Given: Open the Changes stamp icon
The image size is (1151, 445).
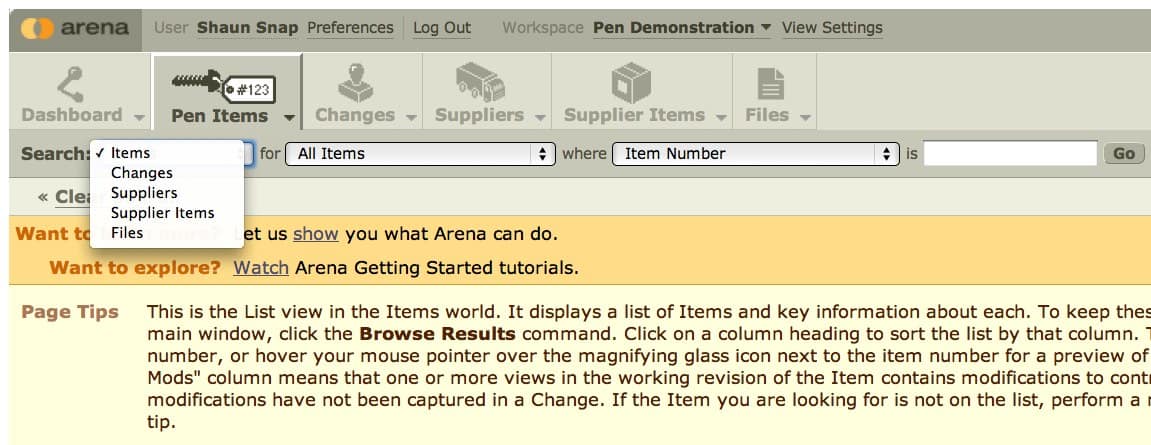Looking at the screenshot, I should pos(356,82).
